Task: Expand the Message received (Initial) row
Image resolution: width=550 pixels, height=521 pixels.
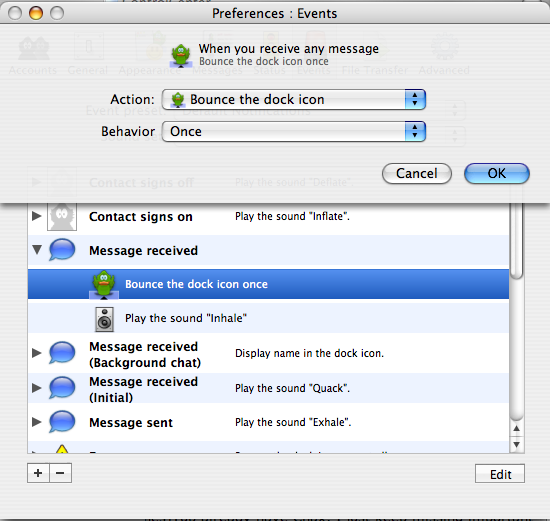Action: coord(36,388)
